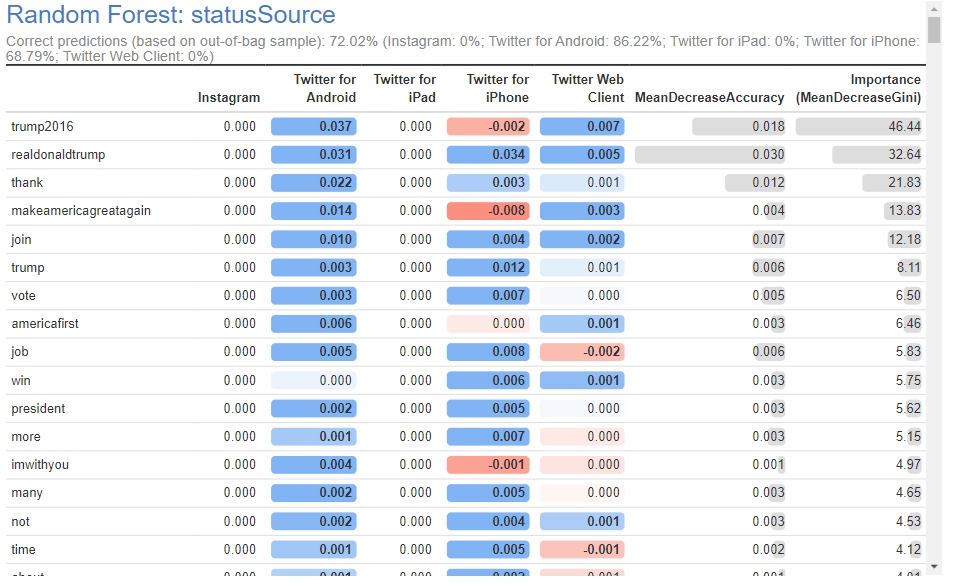Screen dimensions: 954x587
Task: Select the Instagram column header
Action: (229, 98)
